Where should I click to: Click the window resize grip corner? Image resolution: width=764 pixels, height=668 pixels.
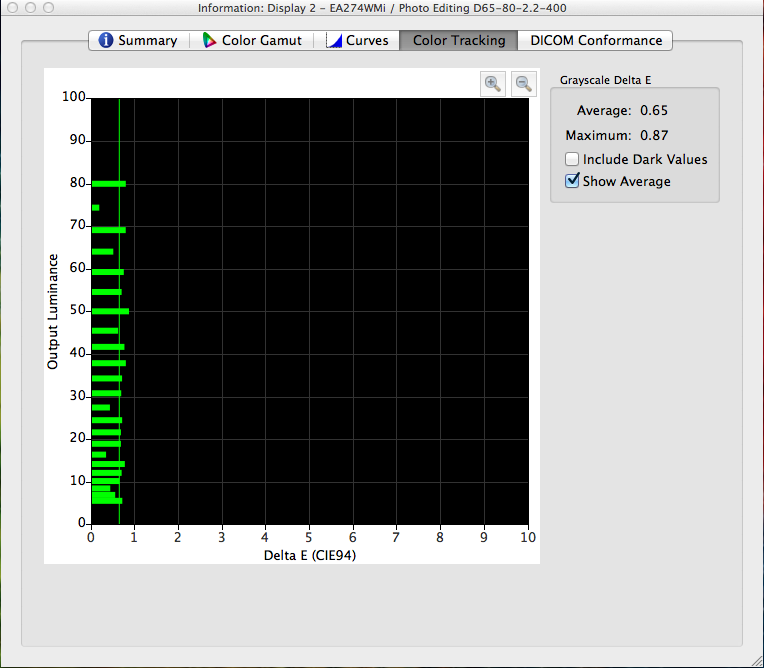pos(757,661)
